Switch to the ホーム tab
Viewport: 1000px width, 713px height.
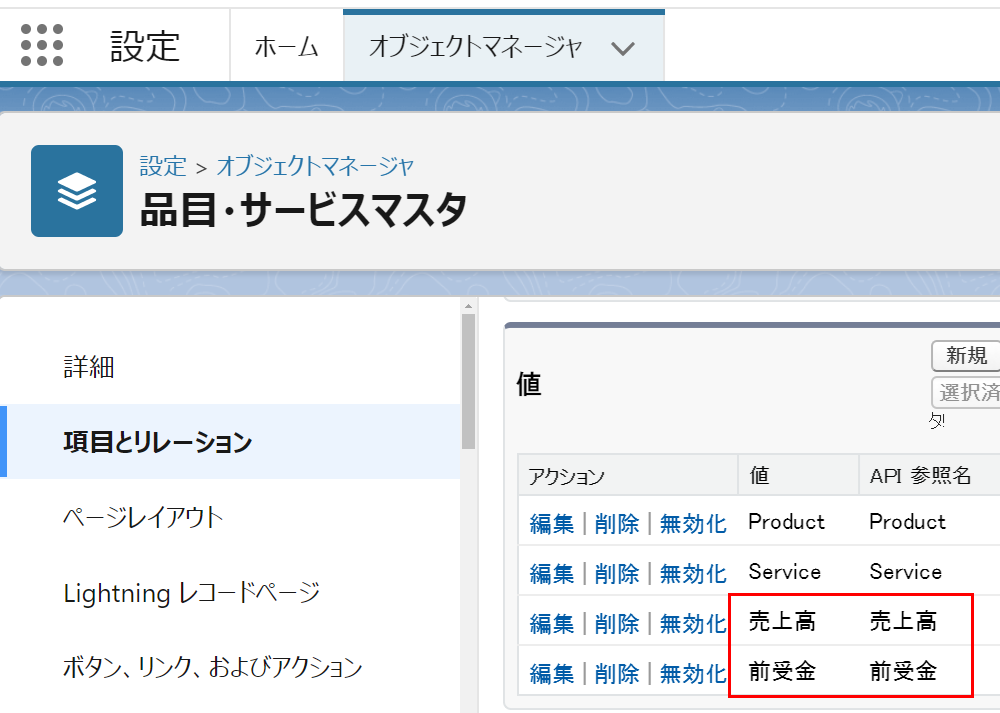(x=286, y=47)
